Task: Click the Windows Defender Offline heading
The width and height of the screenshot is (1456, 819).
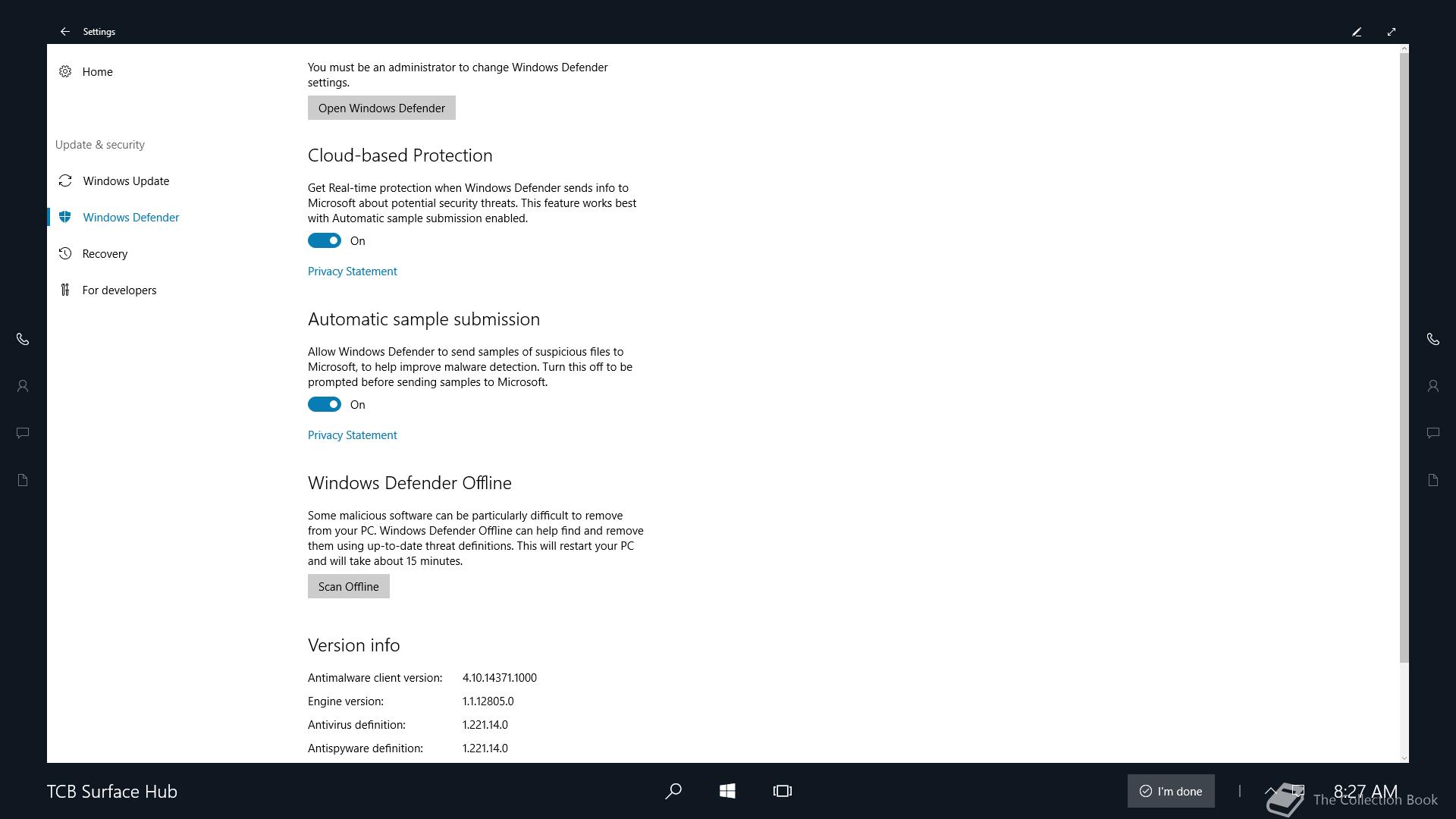Action: pyautogui.click(x=409, y=482)
